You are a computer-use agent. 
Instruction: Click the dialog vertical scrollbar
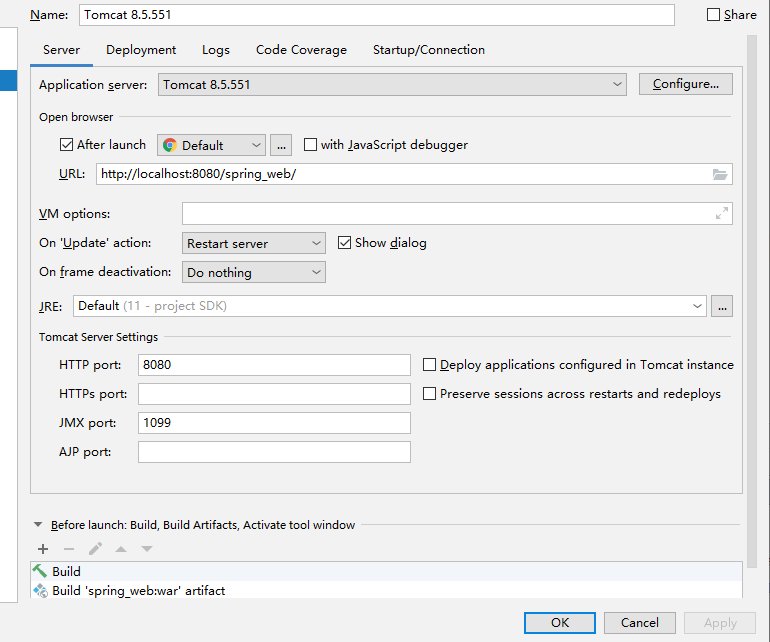(752, 302)
